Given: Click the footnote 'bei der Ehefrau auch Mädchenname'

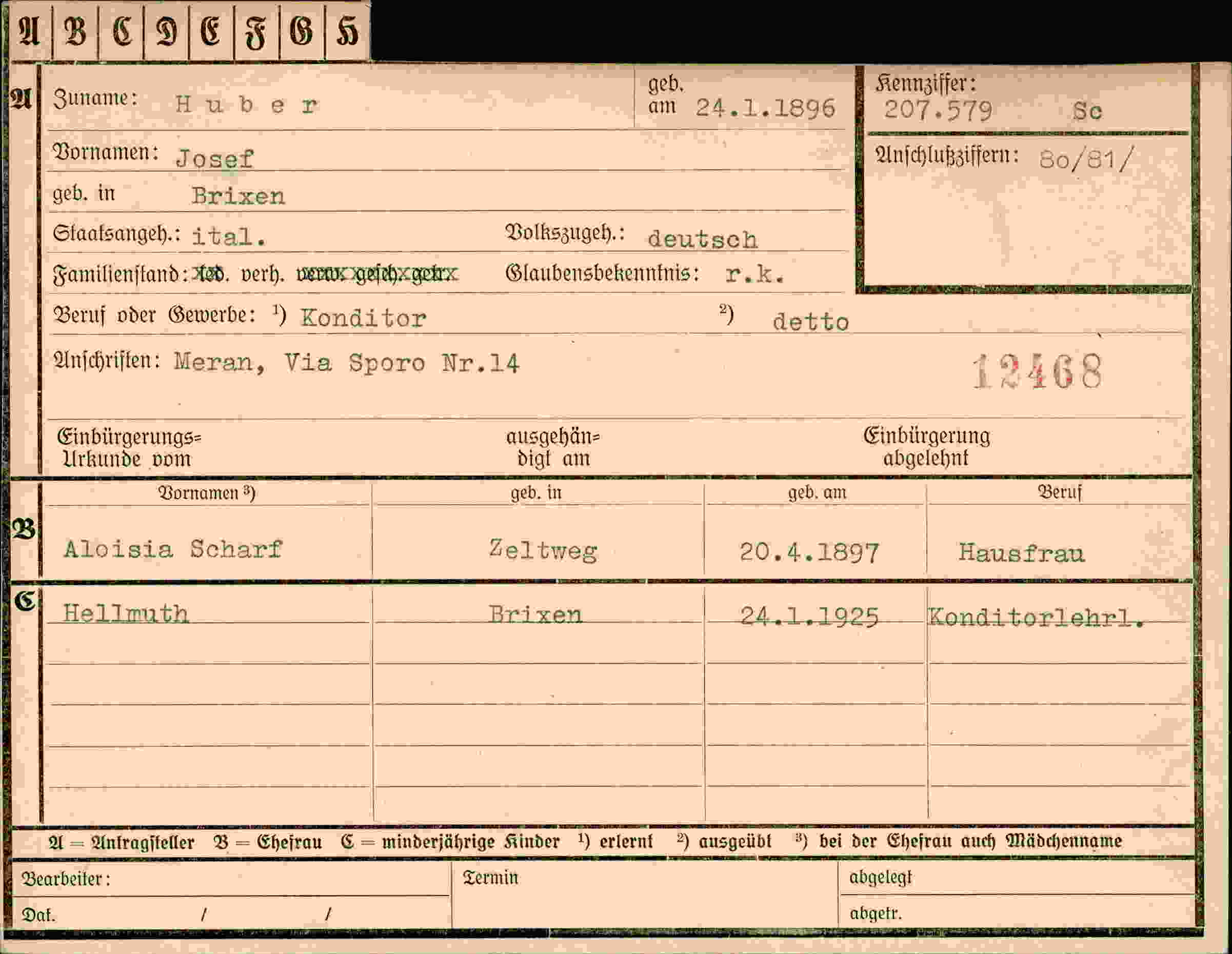Looking at the screenshot, I should tap(970, 842).
